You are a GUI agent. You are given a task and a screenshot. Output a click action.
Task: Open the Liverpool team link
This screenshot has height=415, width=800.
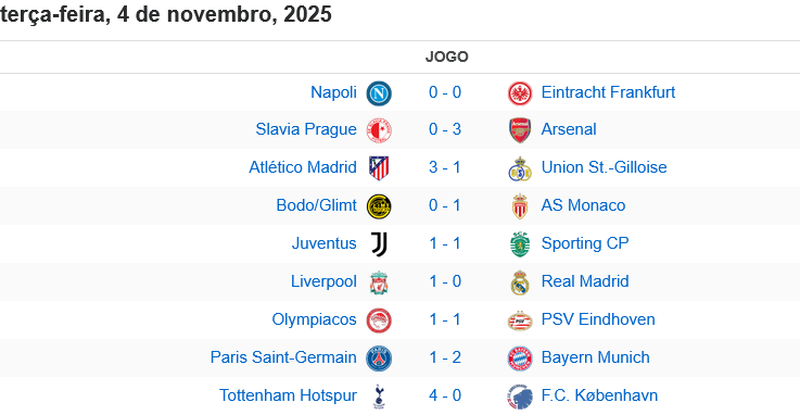point(323,281)
